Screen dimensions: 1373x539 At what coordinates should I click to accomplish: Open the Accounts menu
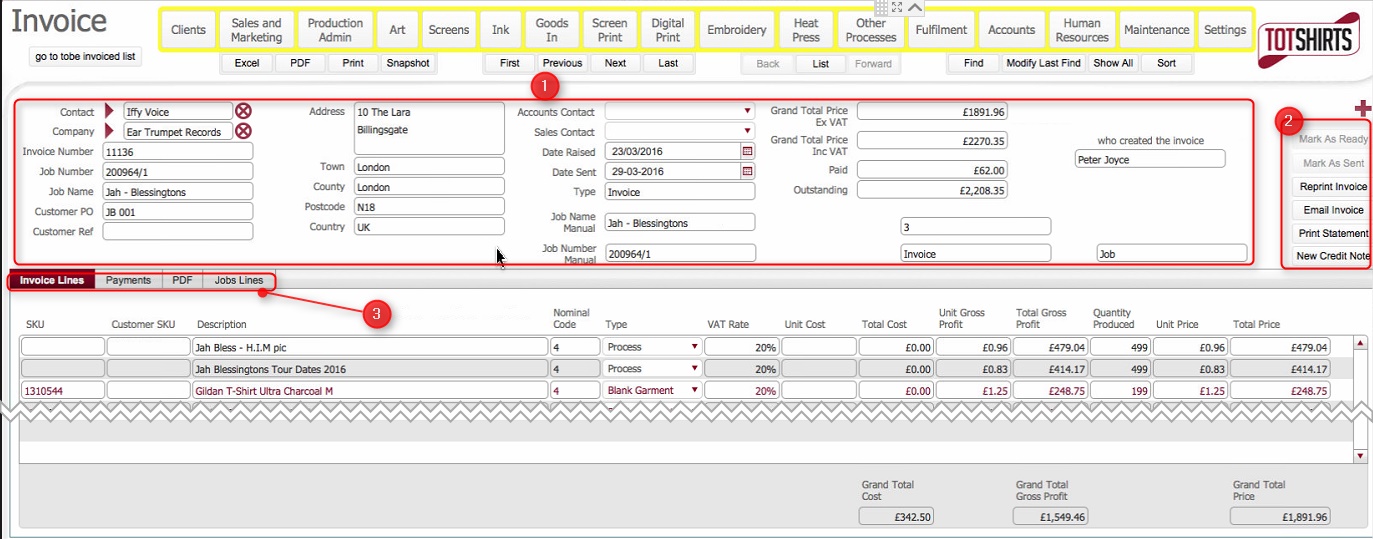[x=1011, y=30]
